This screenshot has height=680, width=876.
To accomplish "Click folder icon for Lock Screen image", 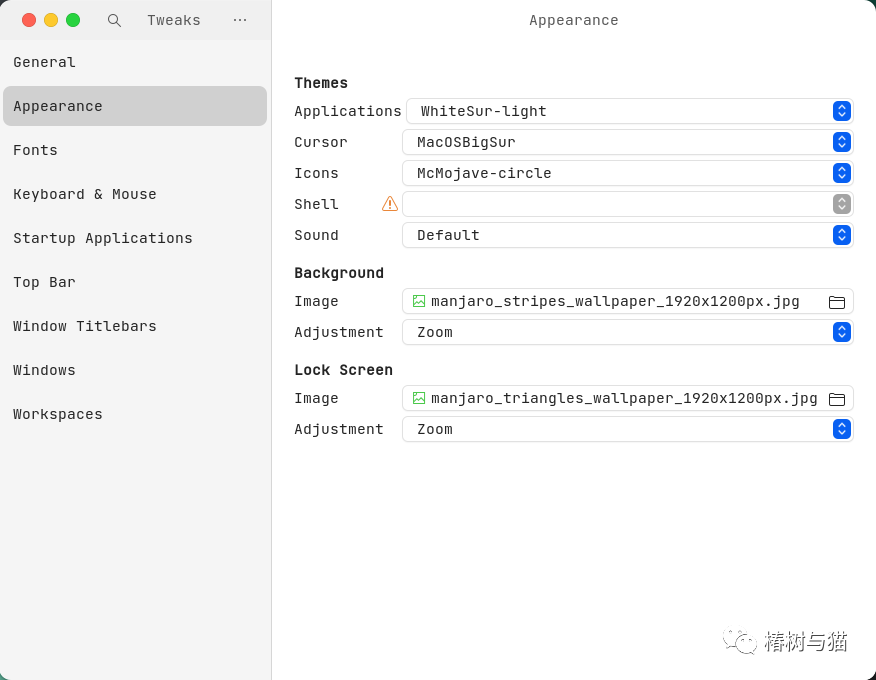I will pyautogui.click(x=837, y=399).
